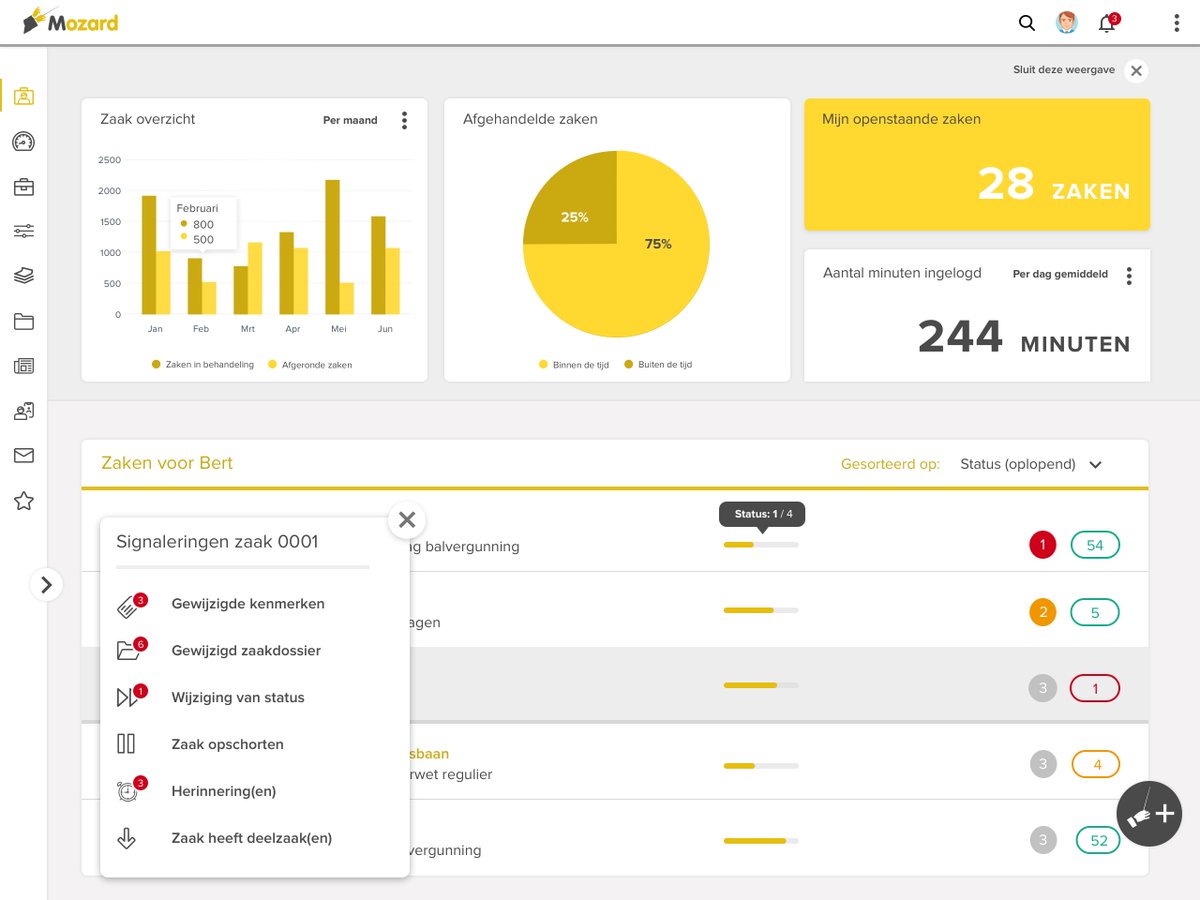Open the briefcase sidebar icon
1200x900 pixels.
click(x=24, y=187)
